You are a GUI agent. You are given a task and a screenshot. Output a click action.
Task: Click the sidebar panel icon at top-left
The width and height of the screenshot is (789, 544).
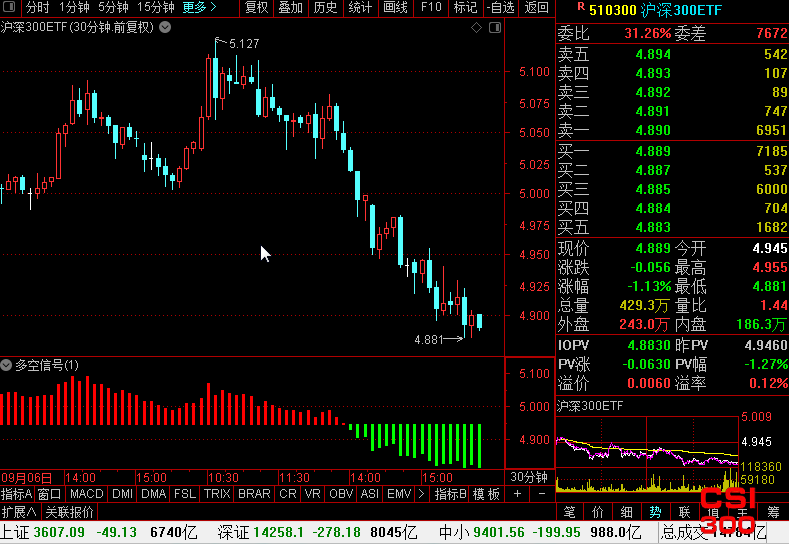tap(9, 7)
